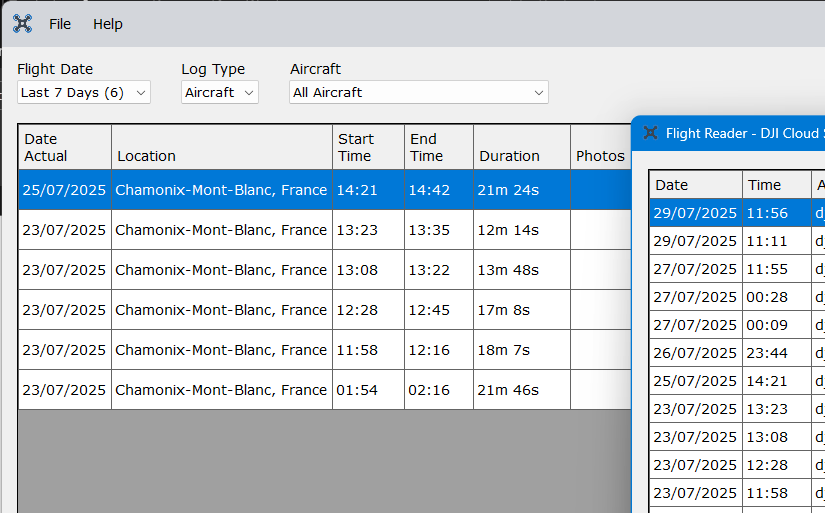Open the File menu
825x513 pixels.
60,24
